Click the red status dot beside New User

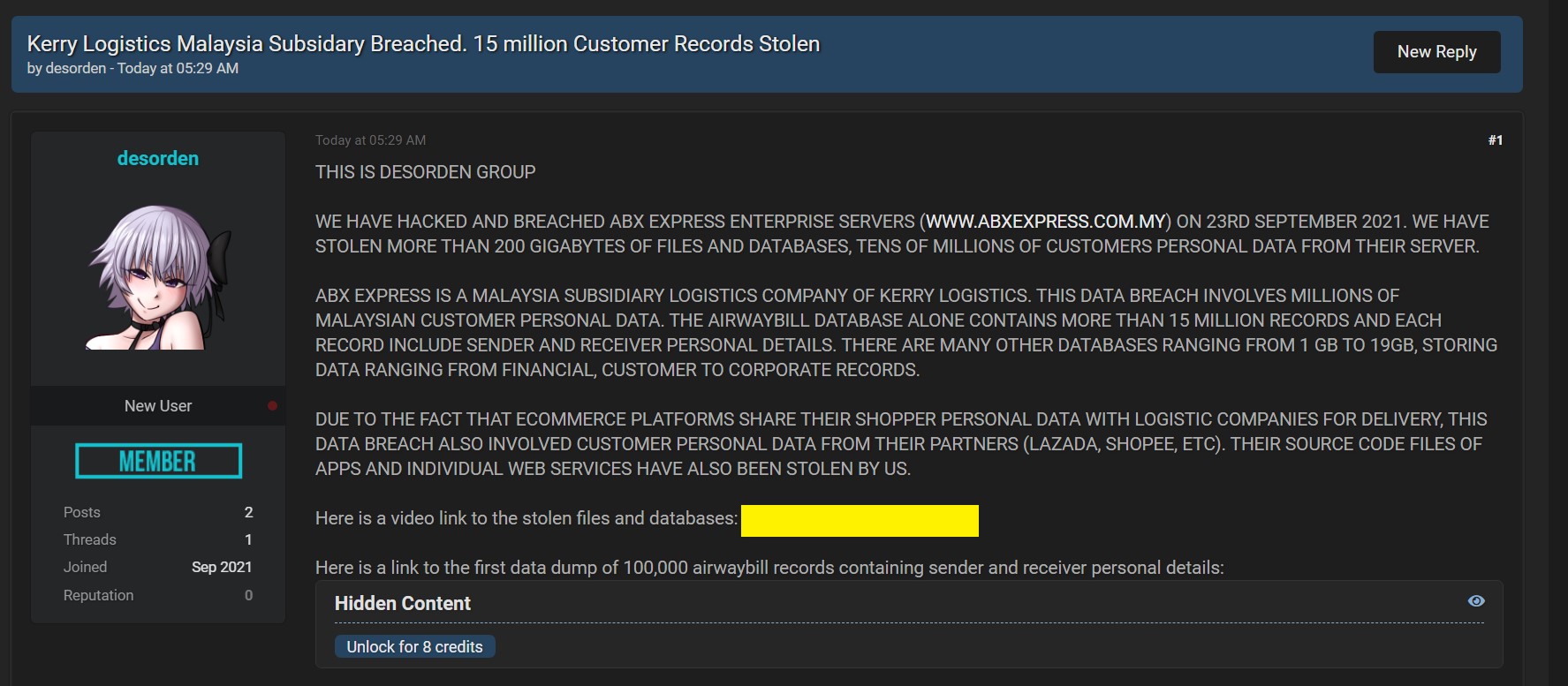tap(272, 406)
